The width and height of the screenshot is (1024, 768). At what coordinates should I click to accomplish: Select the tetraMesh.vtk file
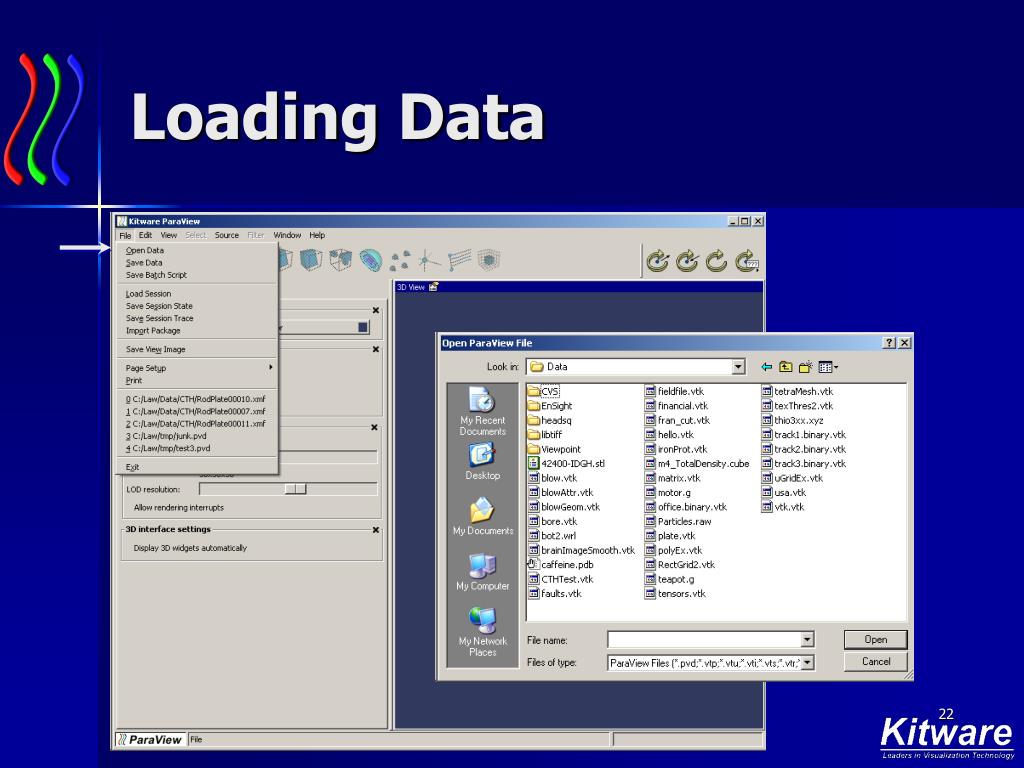(797, 391)
